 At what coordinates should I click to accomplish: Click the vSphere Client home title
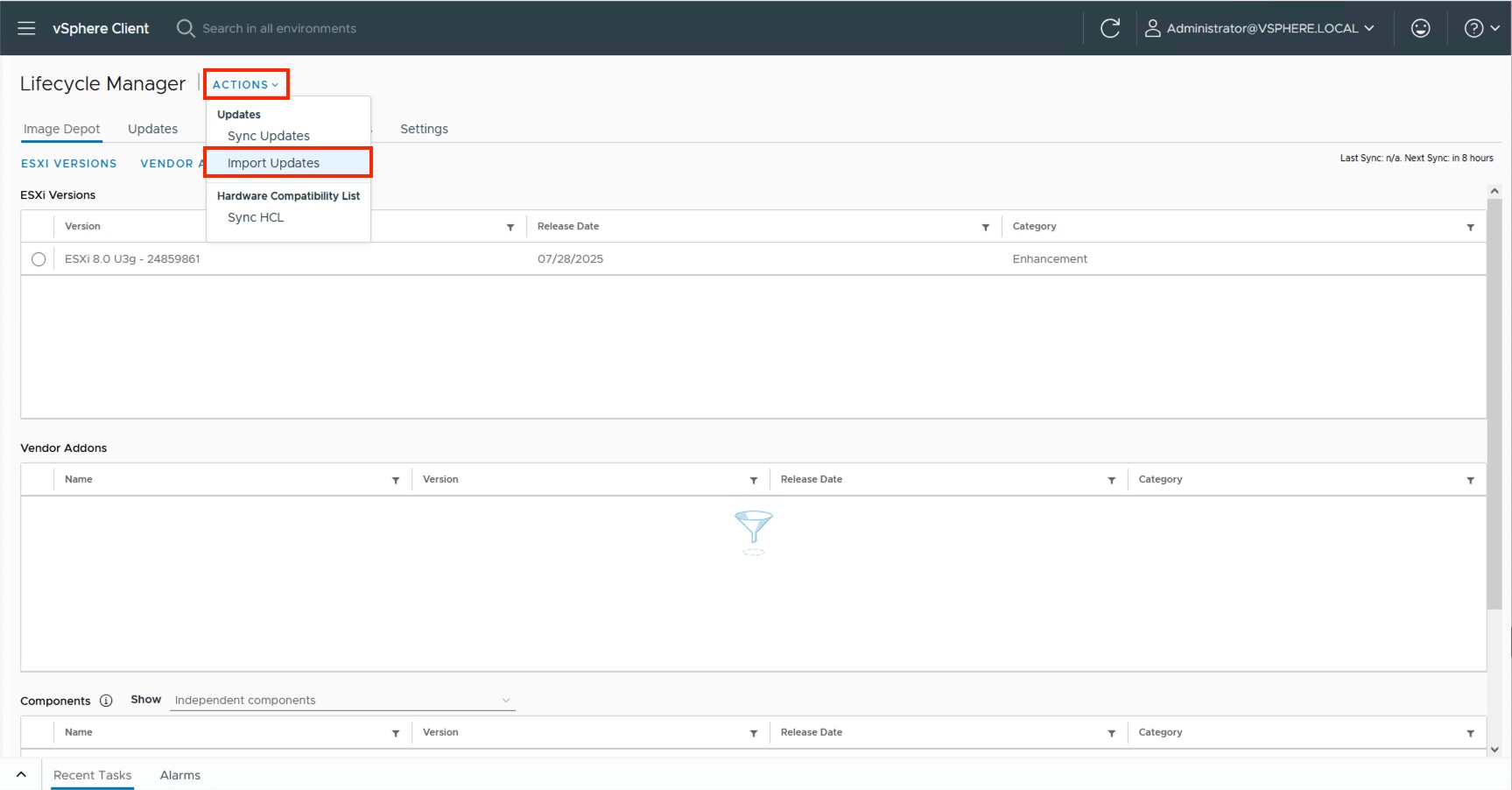point(101,28)
